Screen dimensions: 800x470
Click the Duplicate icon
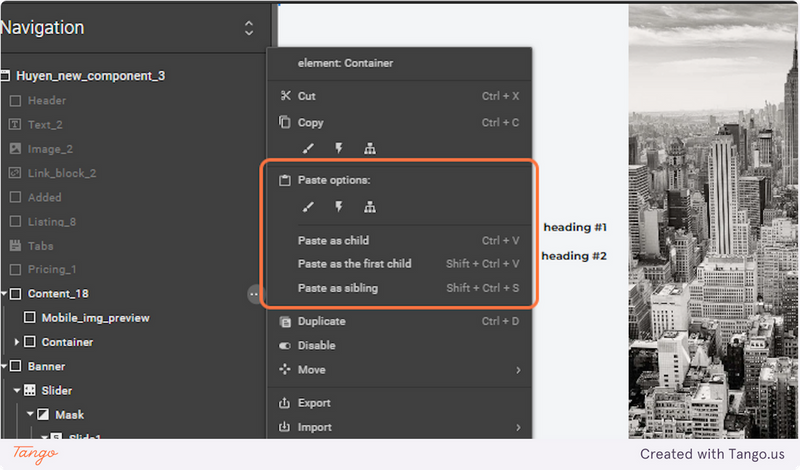(x=285, y=321)
